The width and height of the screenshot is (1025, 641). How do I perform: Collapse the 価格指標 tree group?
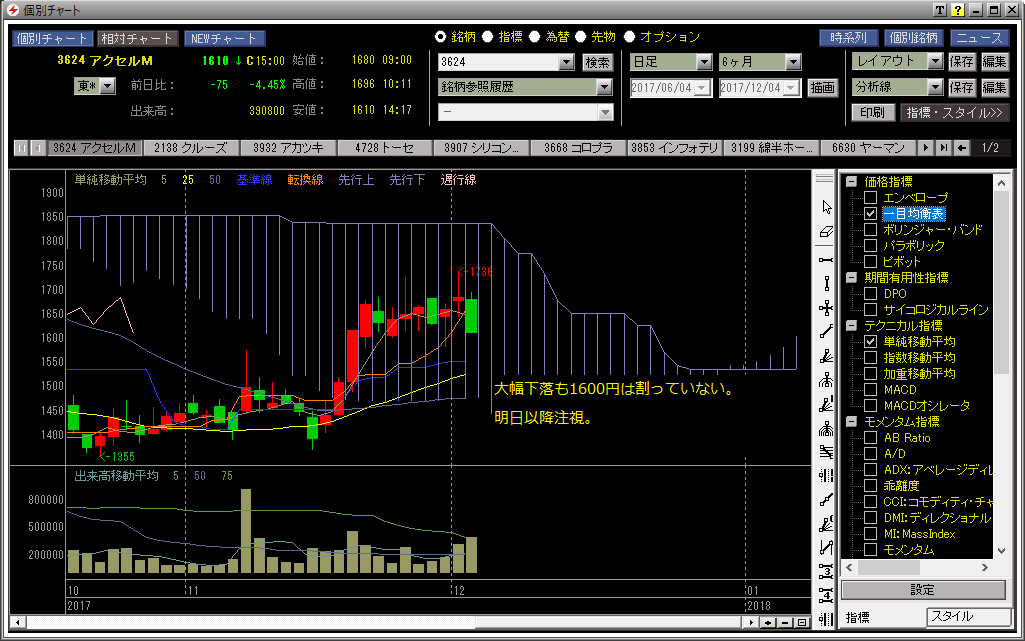coord(851,182)
